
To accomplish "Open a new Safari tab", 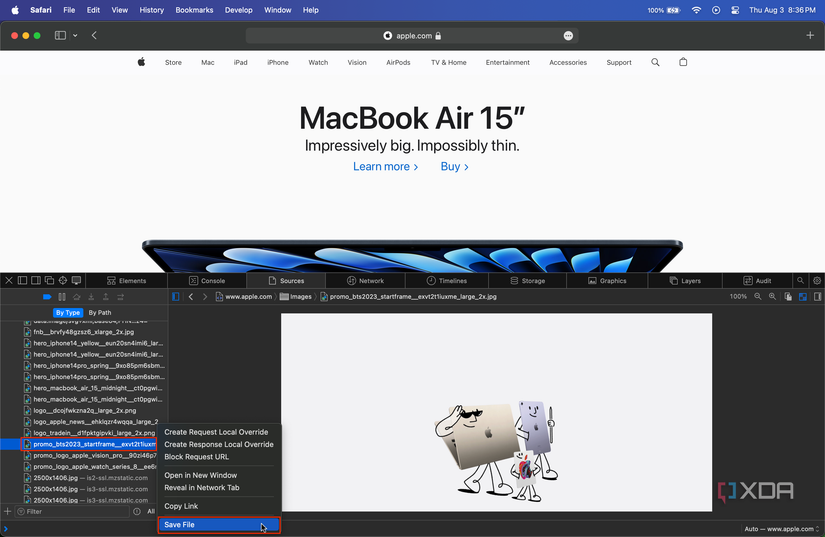I will coord(810,35).
